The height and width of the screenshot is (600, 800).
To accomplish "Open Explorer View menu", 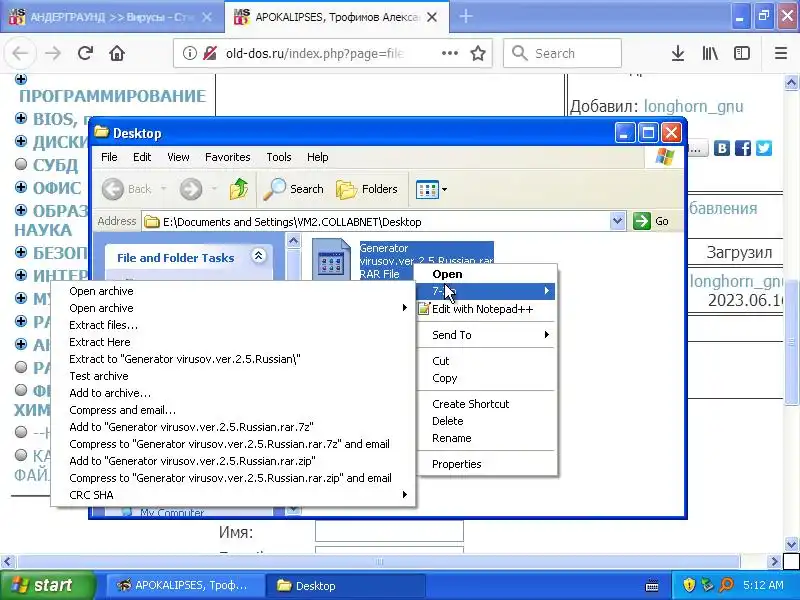I will [x=178, y=157].
